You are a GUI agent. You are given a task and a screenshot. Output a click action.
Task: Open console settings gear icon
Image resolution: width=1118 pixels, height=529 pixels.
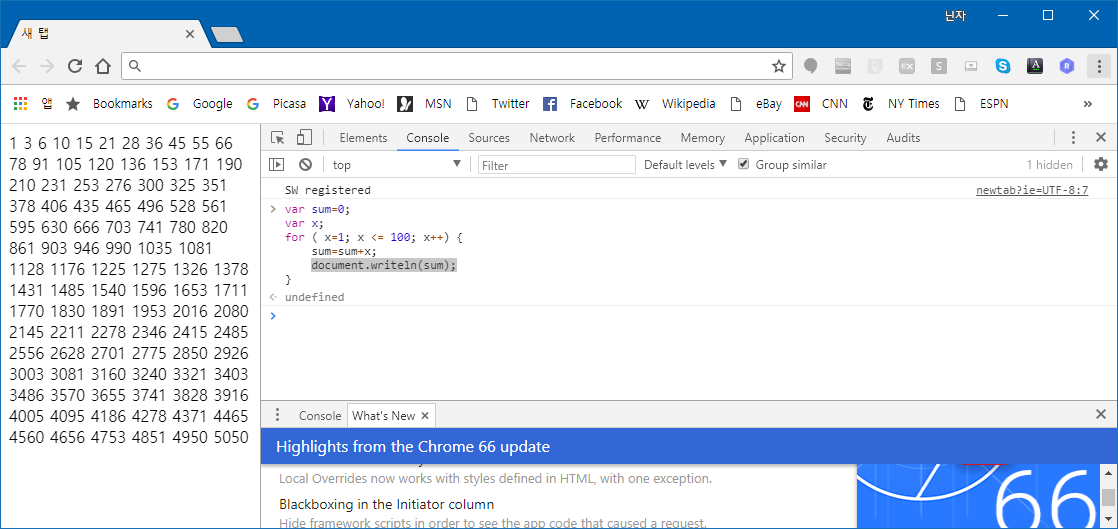(1101, 165)
